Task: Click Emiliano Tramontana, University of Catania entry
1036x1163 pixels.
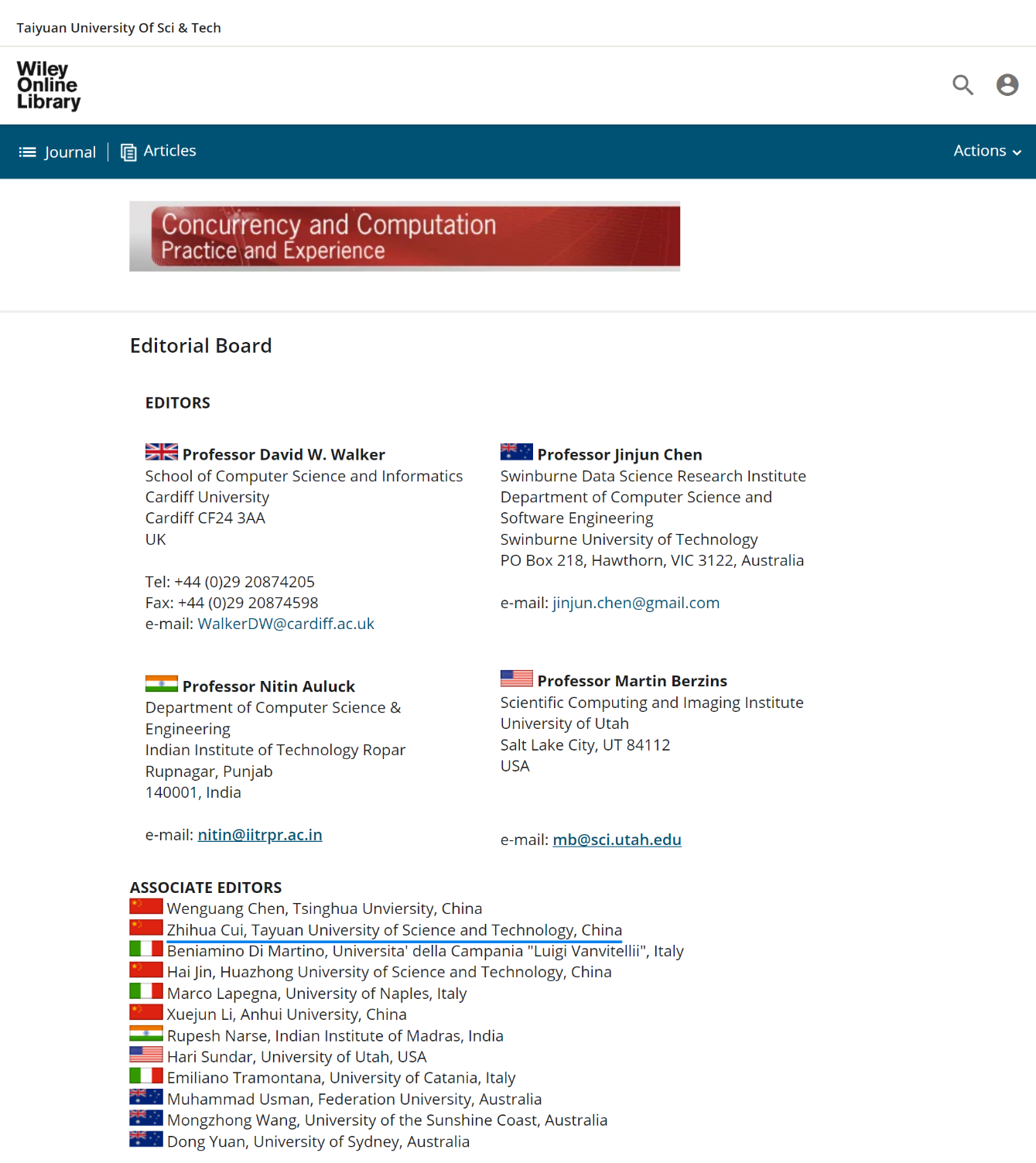Action: pyautogui.click(x=341, y=1078)
